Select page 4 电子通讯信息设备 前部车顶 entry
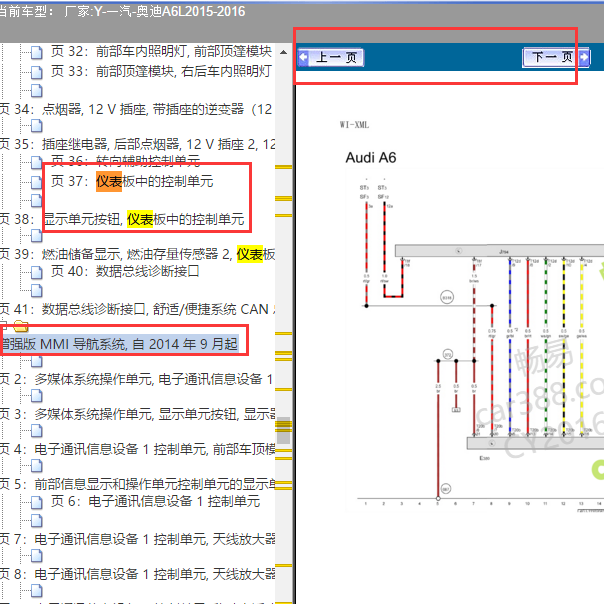The width and height of the screenshot is (604, 604). (138, 450)
